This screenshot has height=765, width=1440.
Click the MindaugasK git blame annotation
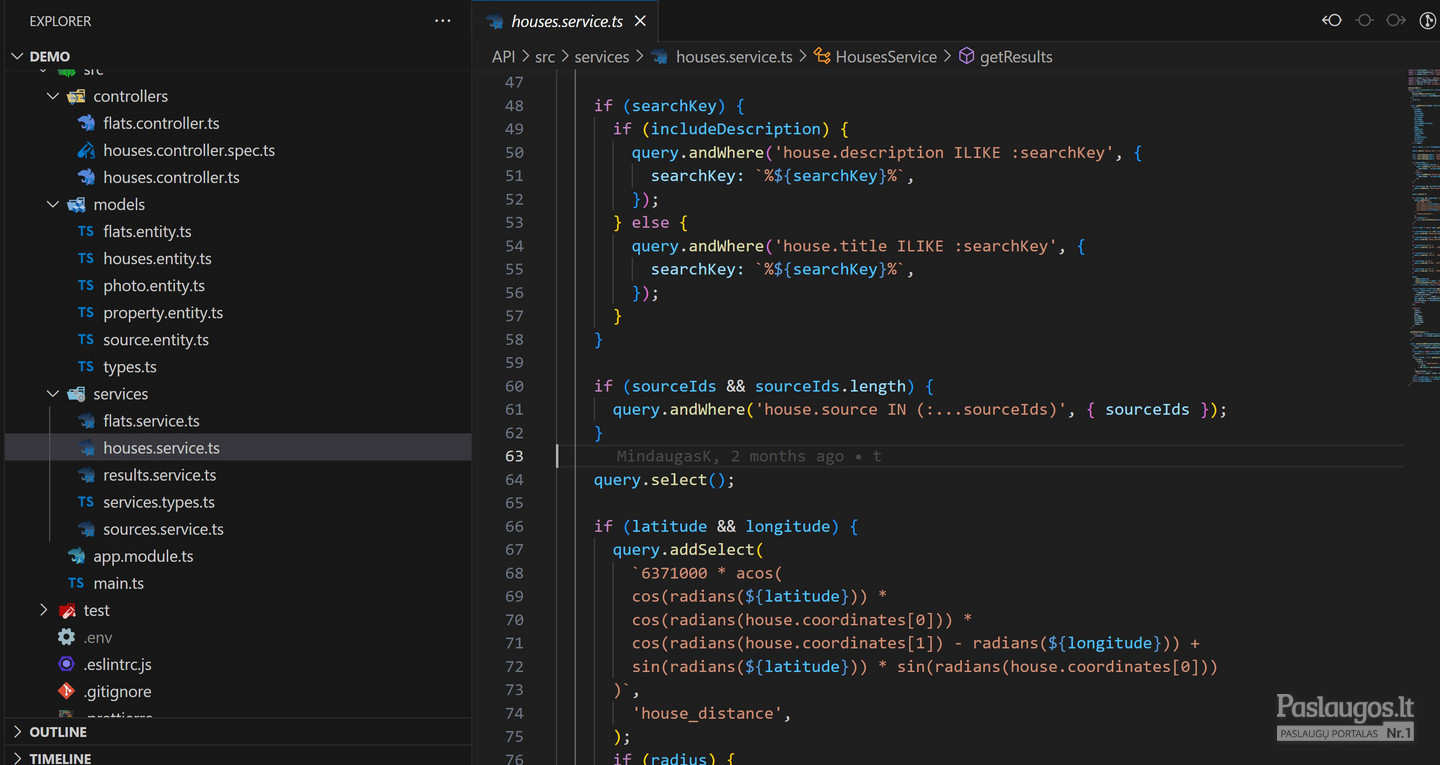[749, 456]
